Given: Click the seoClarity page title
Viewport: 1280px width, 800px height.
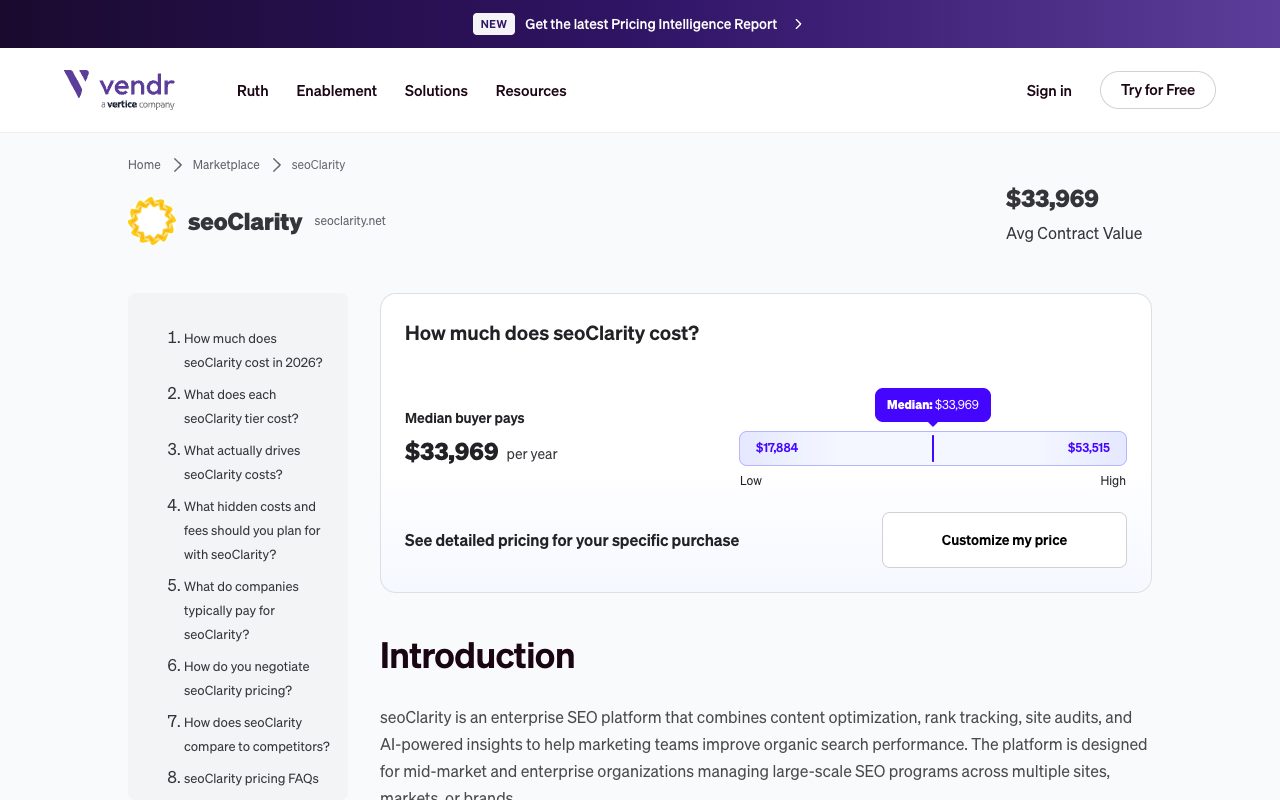Looking at the screenshot, I should [x=245, y=221].
